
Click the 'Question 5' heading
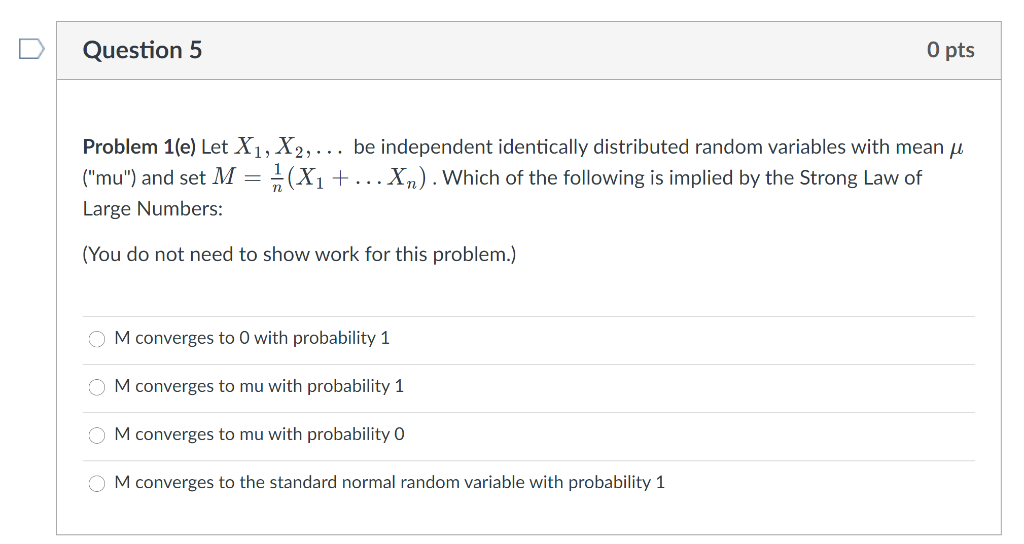142,50
